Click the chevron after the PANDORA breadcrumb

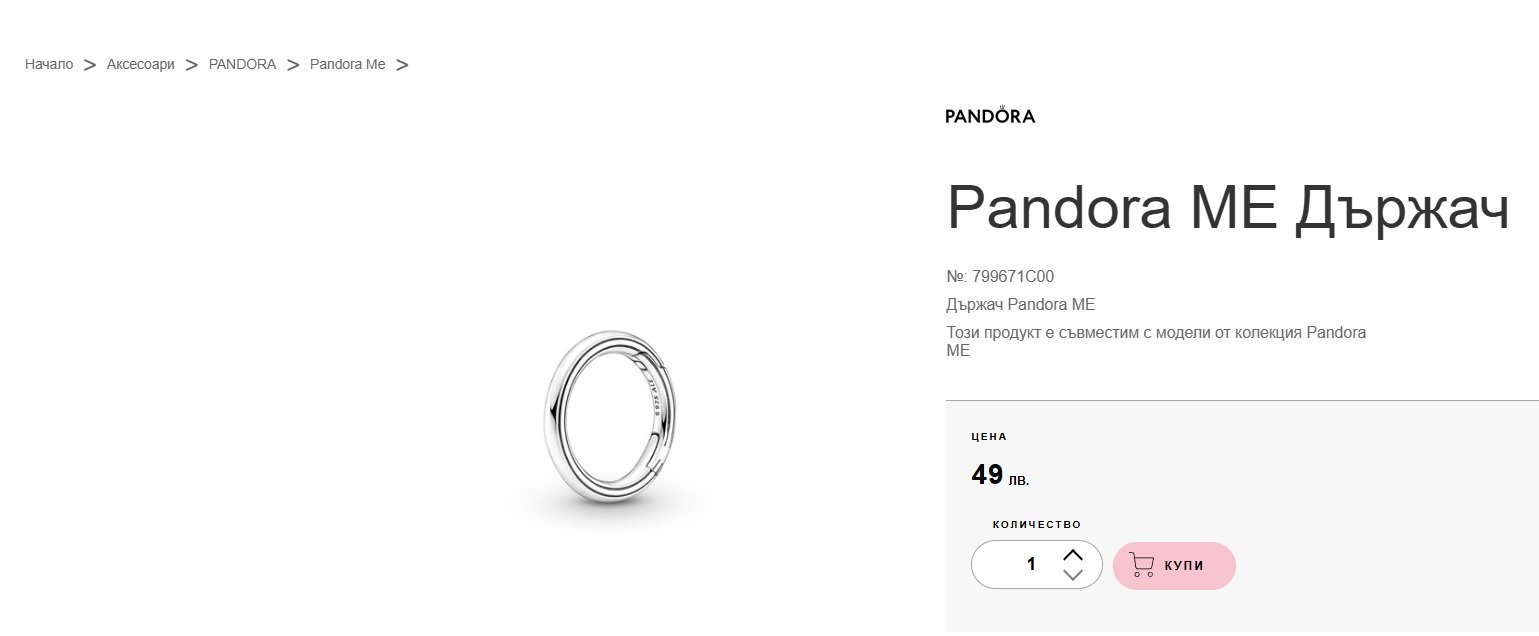293,65
